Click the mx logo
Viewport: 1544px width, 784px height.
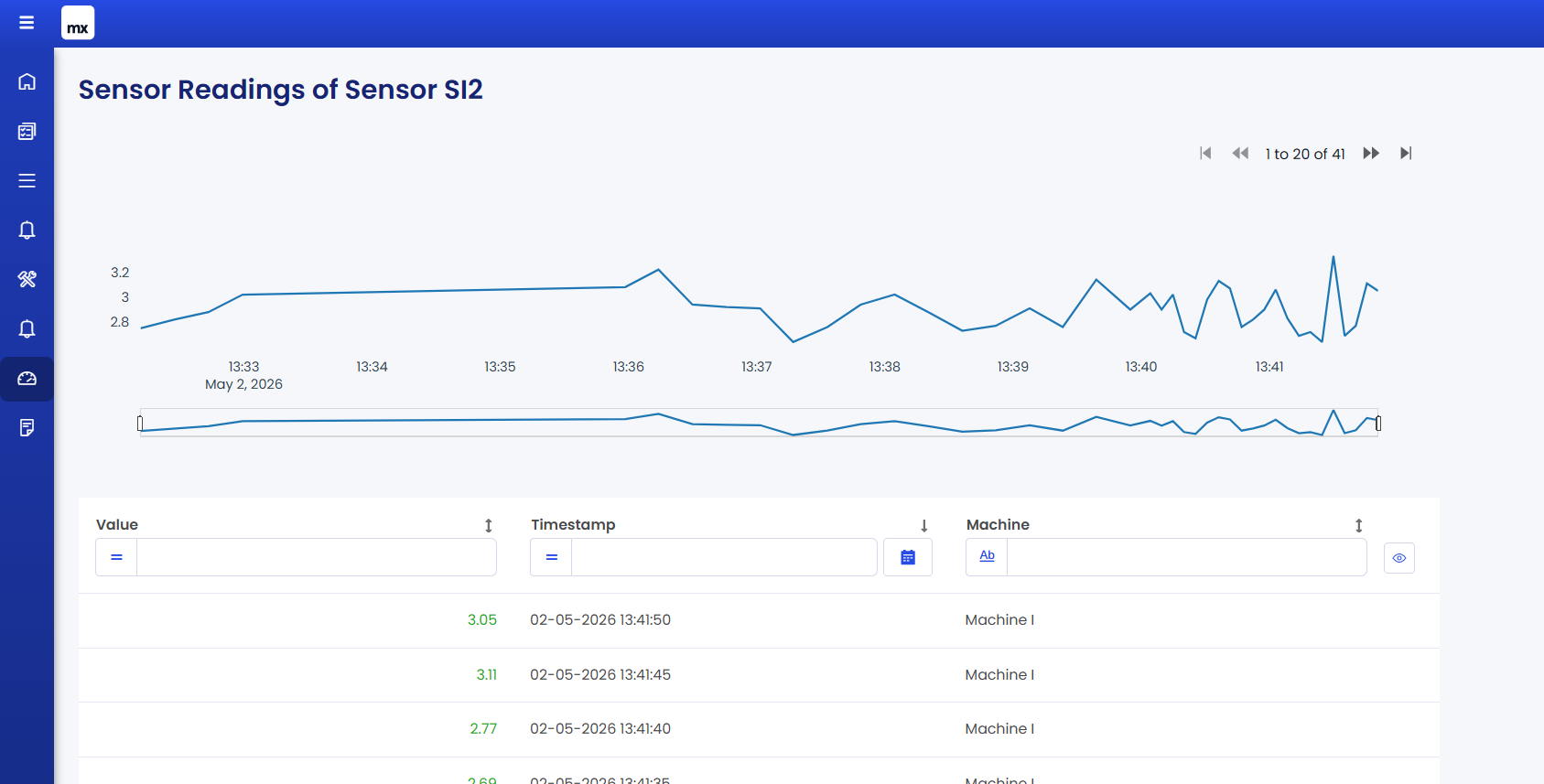pos(78,23)
